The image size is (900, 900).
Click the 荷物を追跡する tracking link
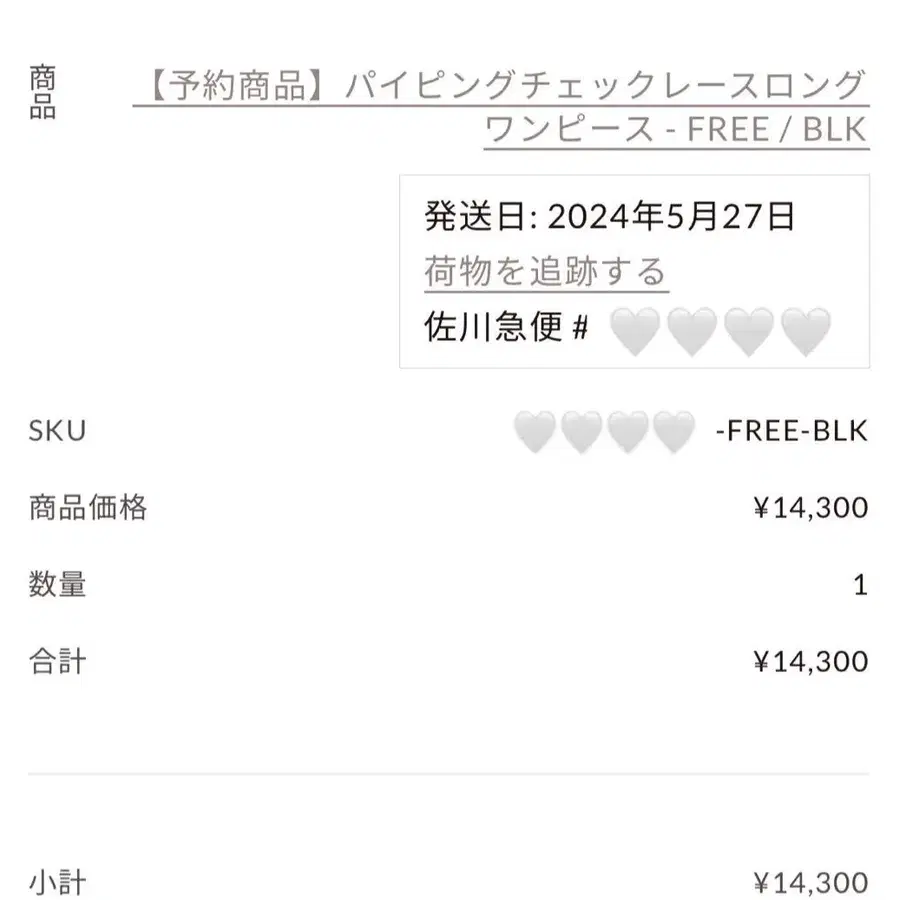pos(546,271)
